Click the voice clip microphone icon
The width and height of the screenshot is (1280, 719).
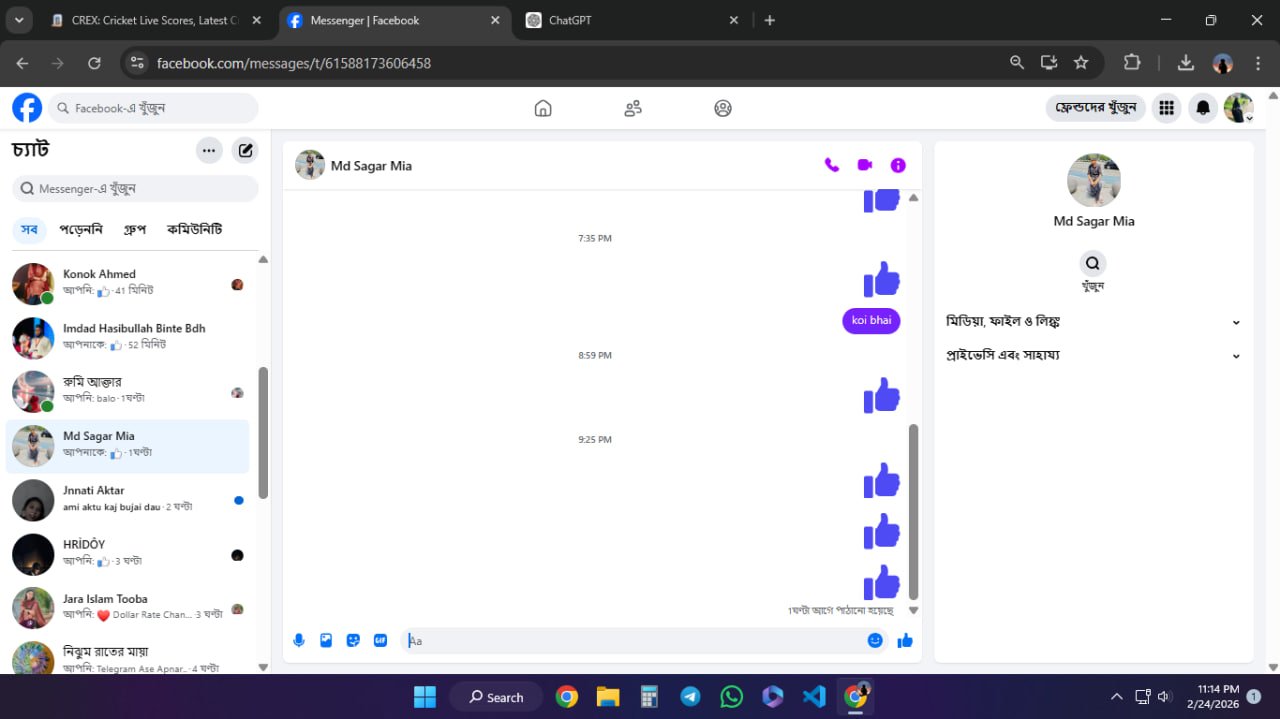click(299, 640)
